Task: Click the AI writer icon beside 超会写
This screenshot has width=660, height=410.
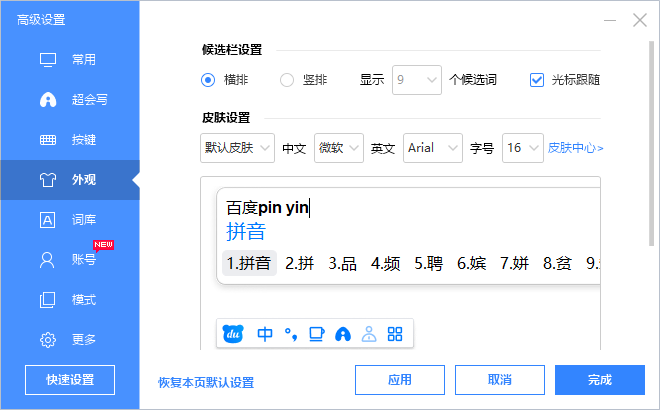Action: (48, 100)
